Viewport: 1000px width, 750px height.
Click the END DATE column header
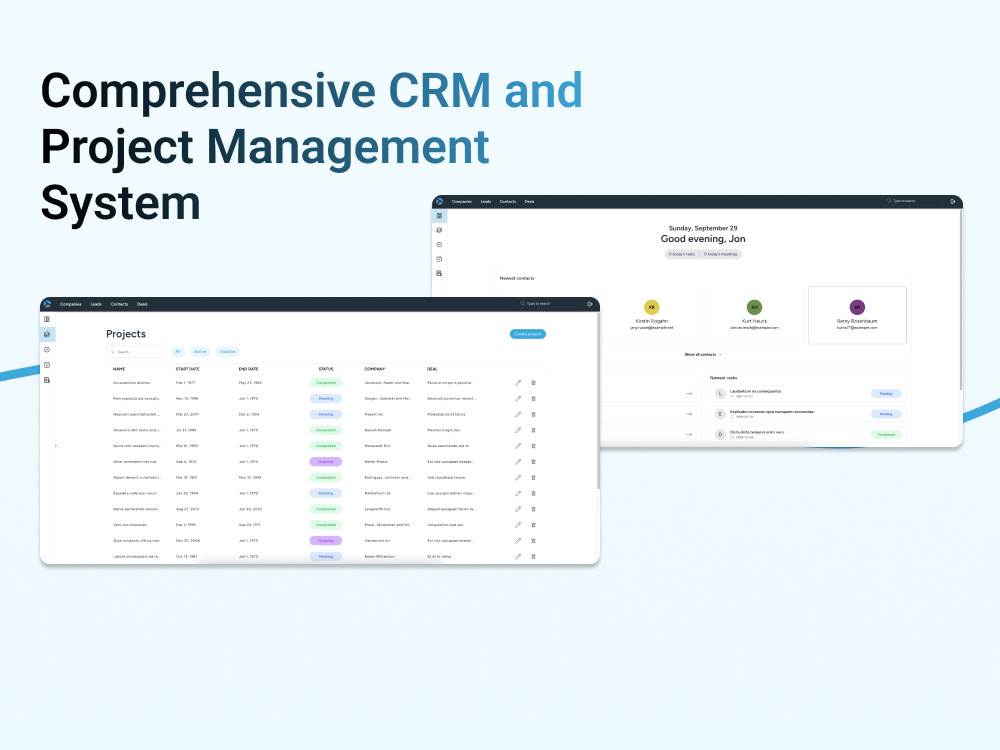[x=249, y=369]
